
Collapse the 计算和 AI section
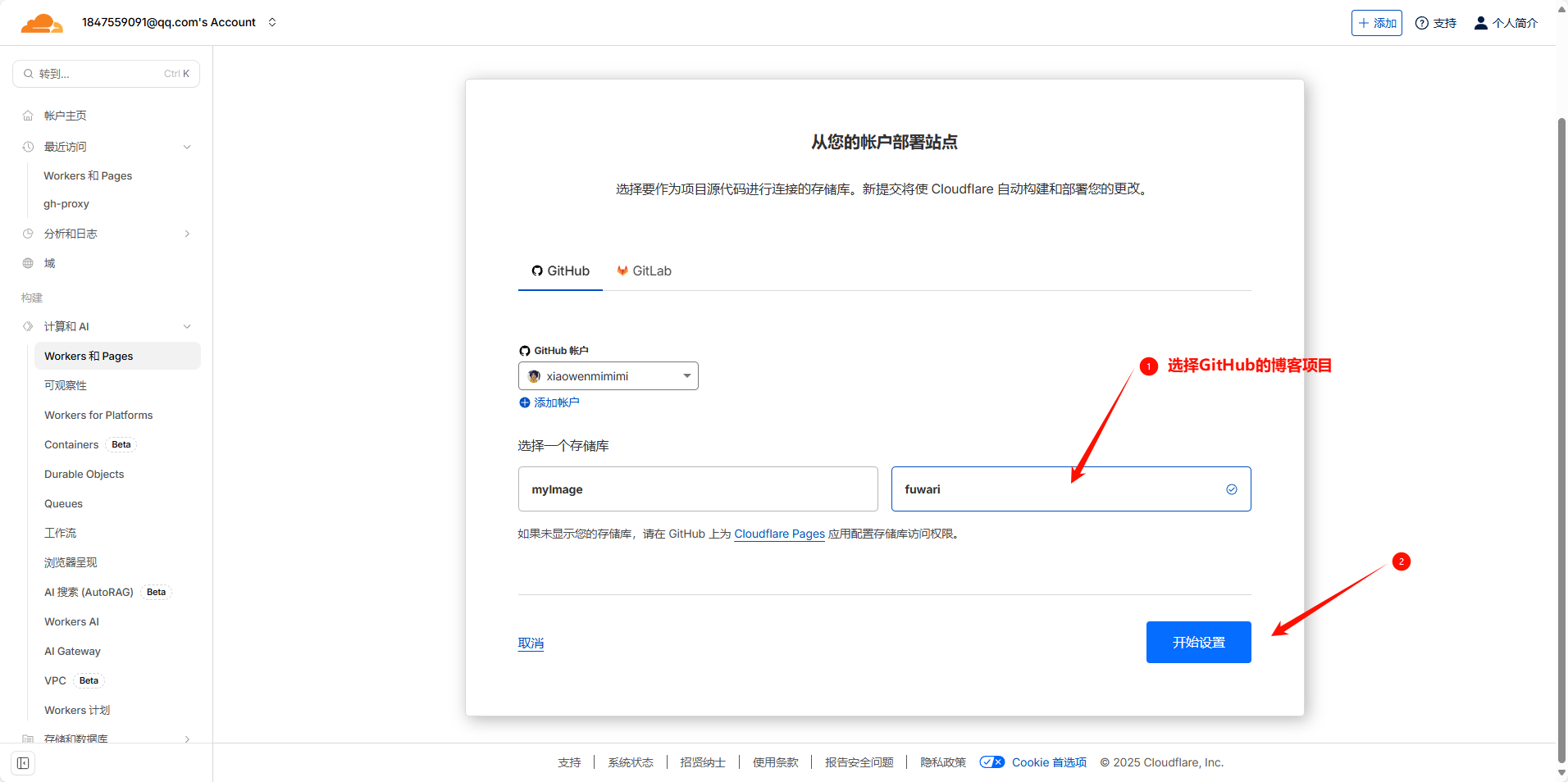(187, 326)
